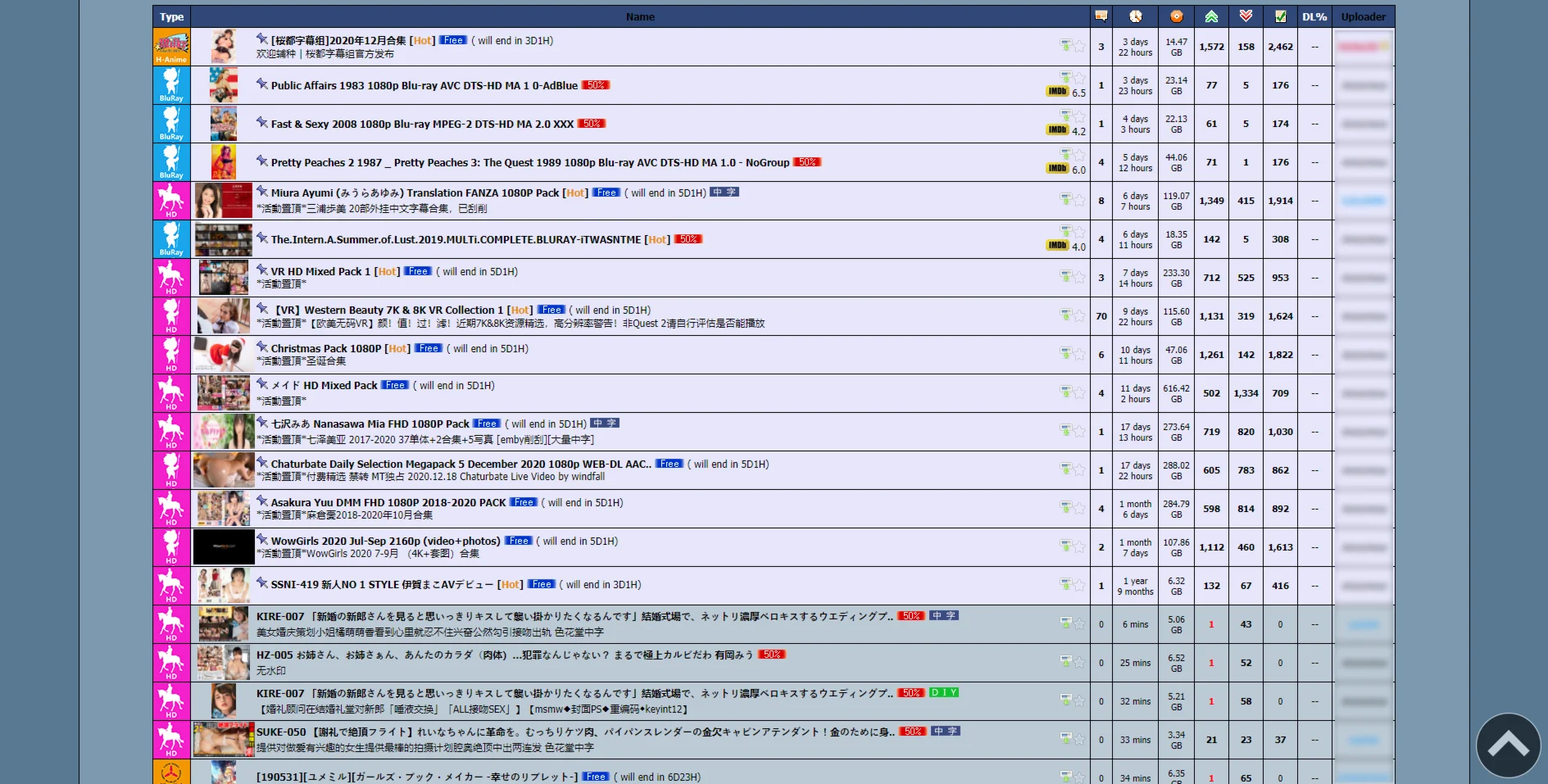Screen dimensions: 1548x784
Task: Download the WowGirls 2020 Jul-Sep torrent
Action: [x=1065, y=546]
